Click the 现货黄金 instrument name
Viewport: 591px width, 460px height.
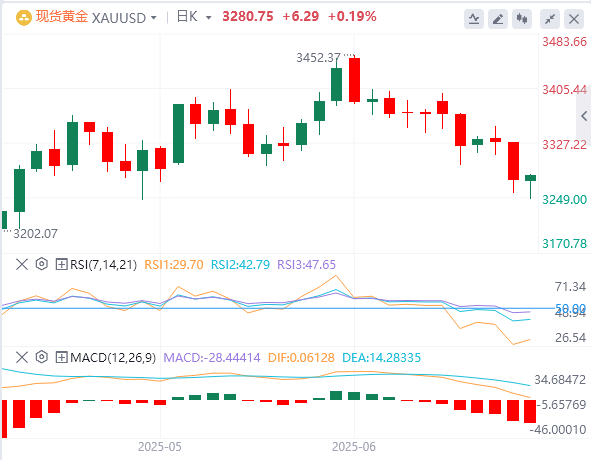click(62, 17)
